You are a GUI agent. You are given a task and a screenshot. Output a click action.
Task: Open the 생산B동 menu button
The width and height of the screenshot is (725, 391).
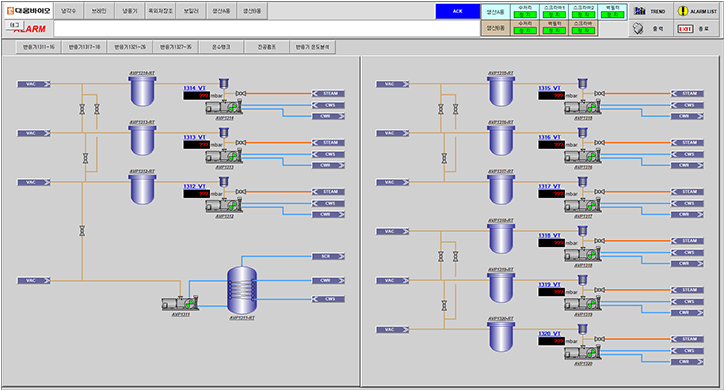[x=252, y=11]
